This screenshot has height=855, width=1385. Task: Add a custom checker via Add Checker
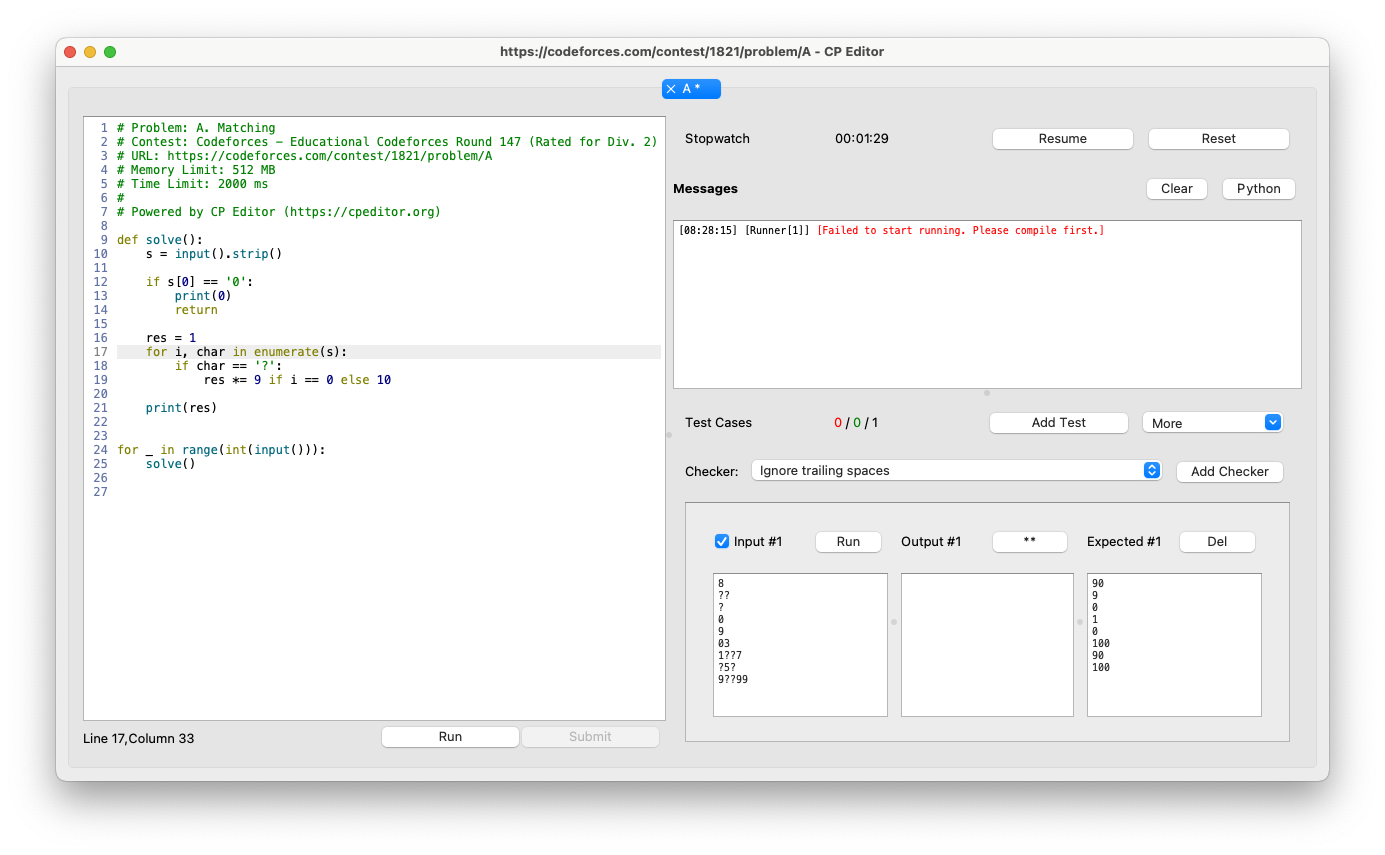coord(1229,471)
